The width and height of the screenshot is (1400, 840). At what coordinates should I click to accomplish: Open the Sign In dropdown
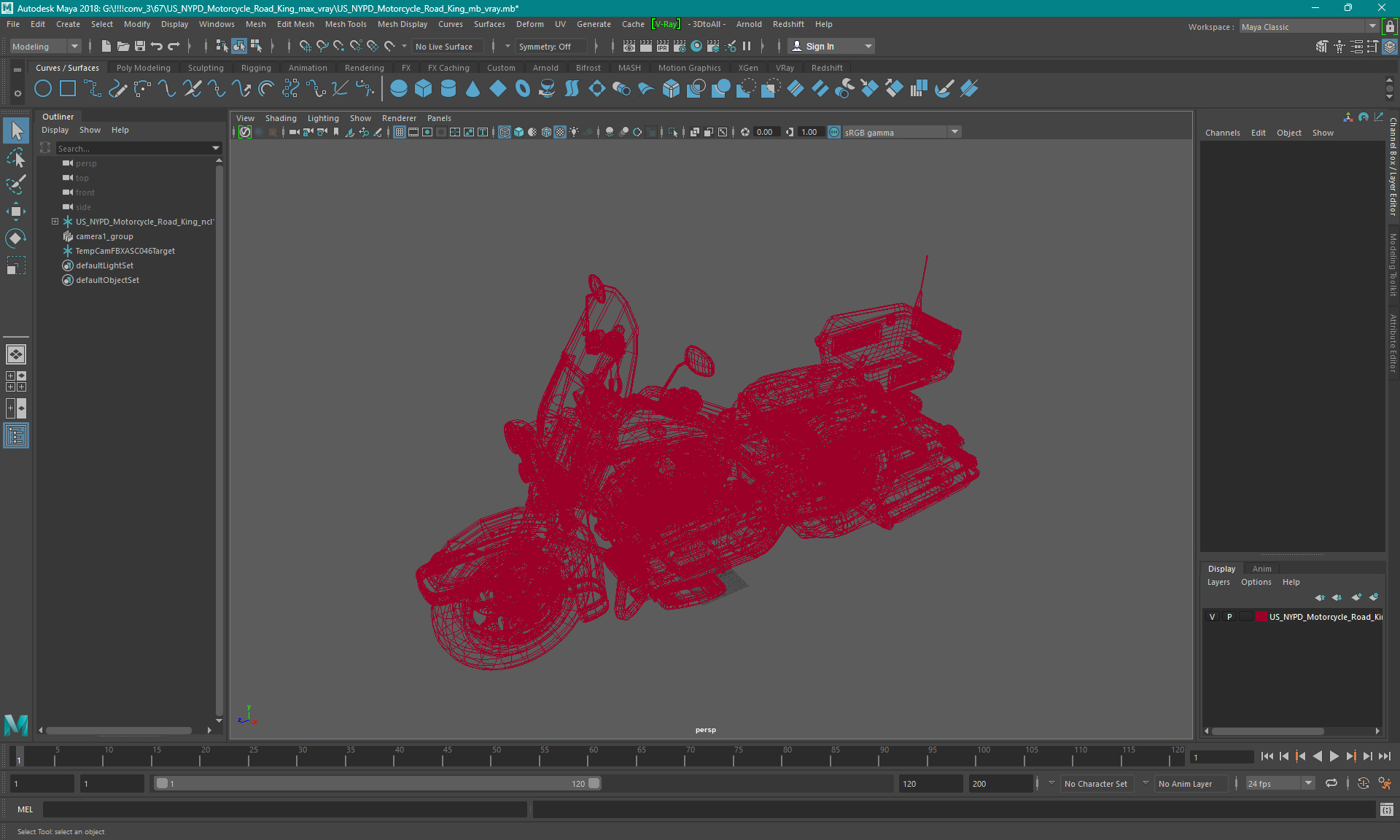coord(831,46)
